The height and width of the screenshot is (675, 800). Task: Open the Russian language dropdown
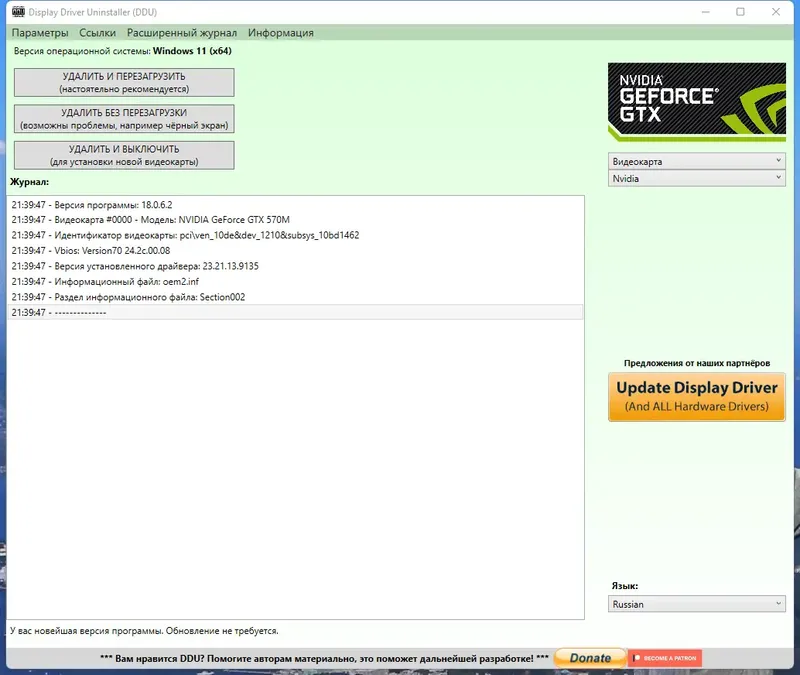pyautogui.click(x=696, y=604)
